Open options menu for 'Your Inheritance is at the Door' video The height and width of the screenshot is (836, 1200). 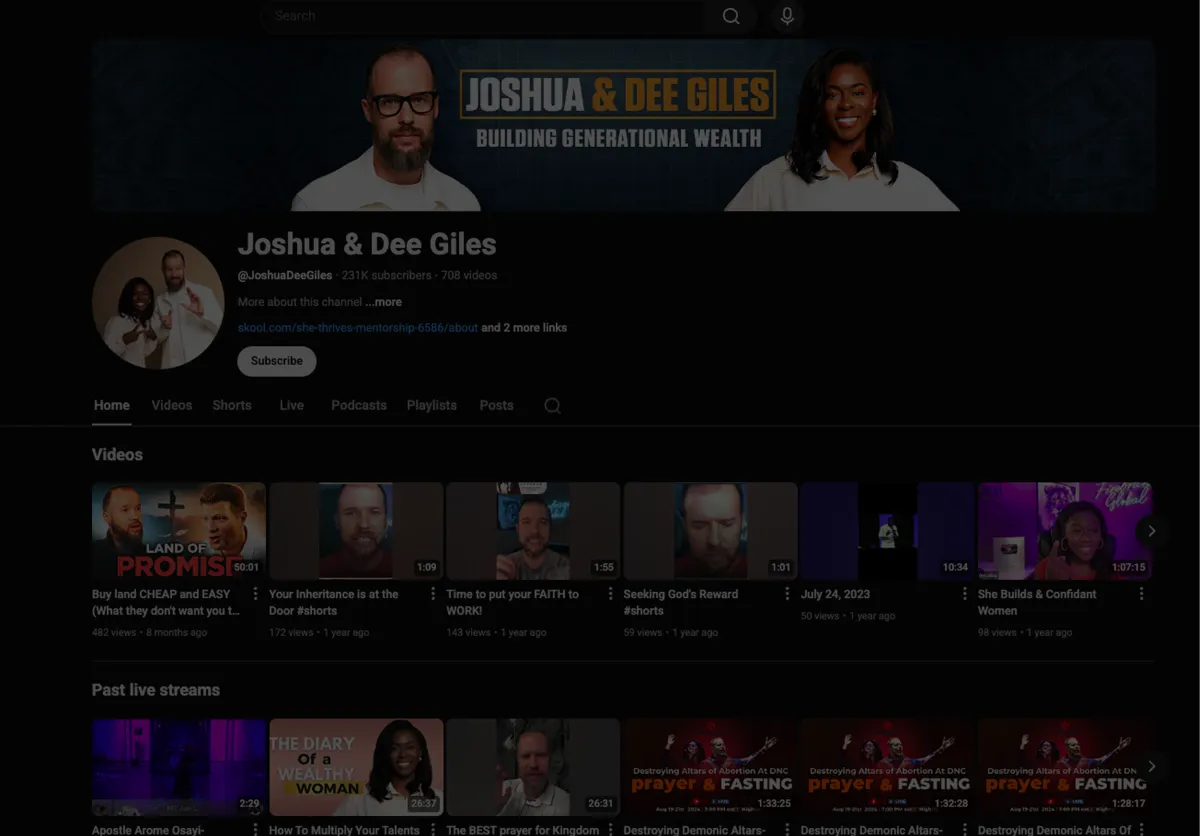[x=433, y=594]
